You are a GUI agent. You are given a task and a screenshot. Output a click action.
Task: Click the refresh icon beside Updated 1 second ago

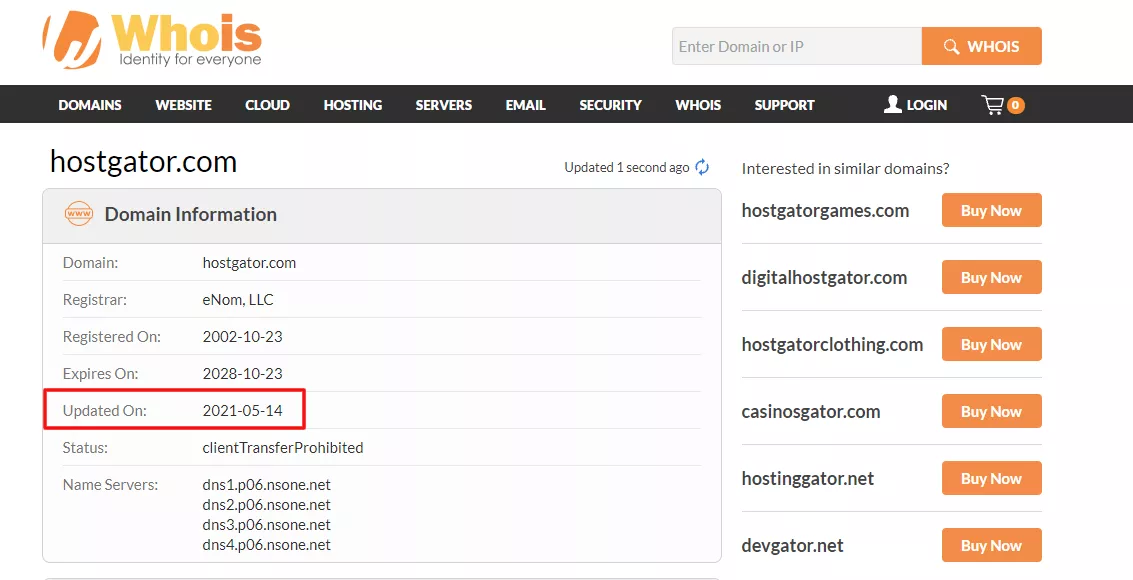coord(702,168)
